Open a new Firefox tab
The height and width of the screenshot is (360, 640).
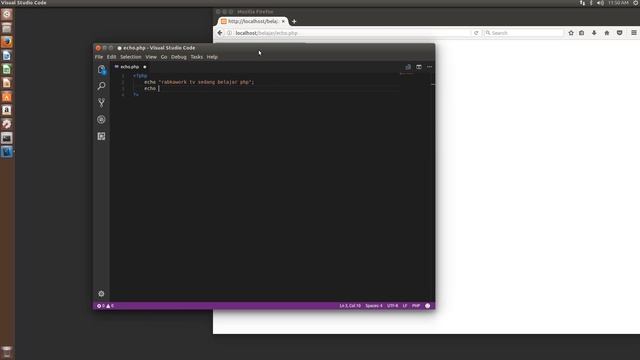[294, 21]
